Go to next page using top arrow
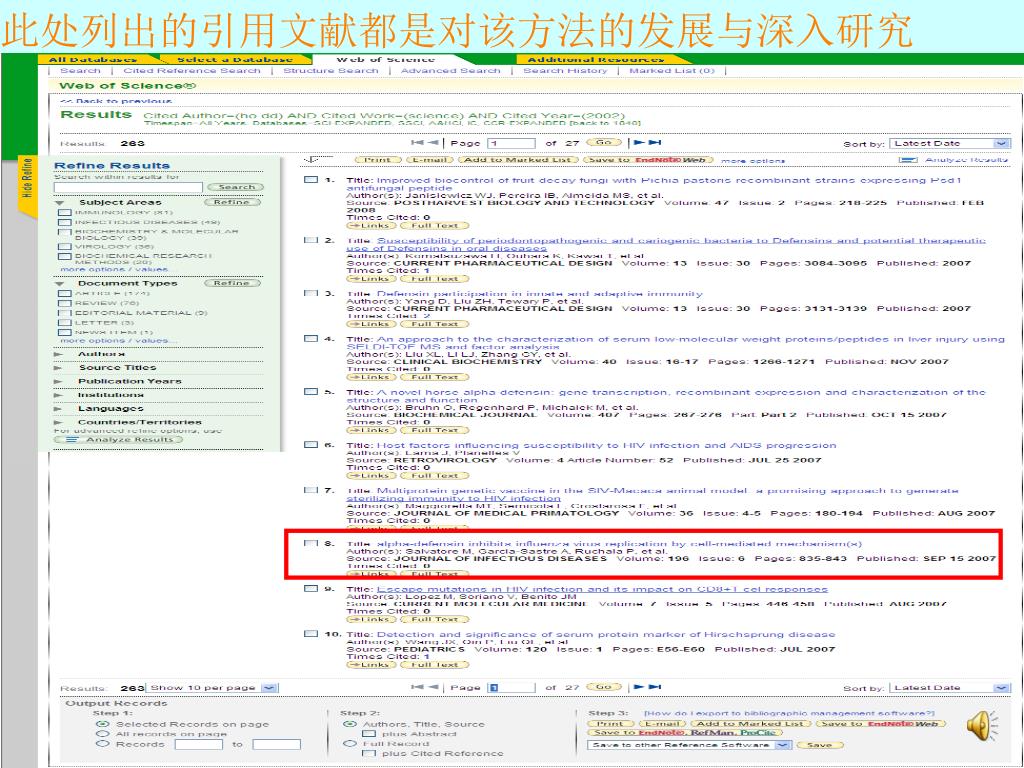The image size is (1024, 768). (639, 142)
